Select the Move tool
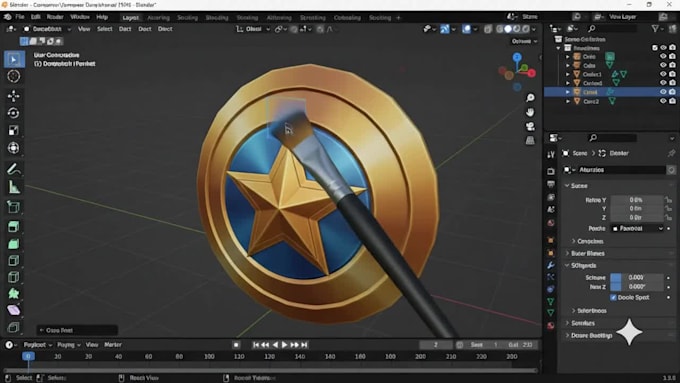The height and width of the screenshot is (383, 680). tap(13, 95)
